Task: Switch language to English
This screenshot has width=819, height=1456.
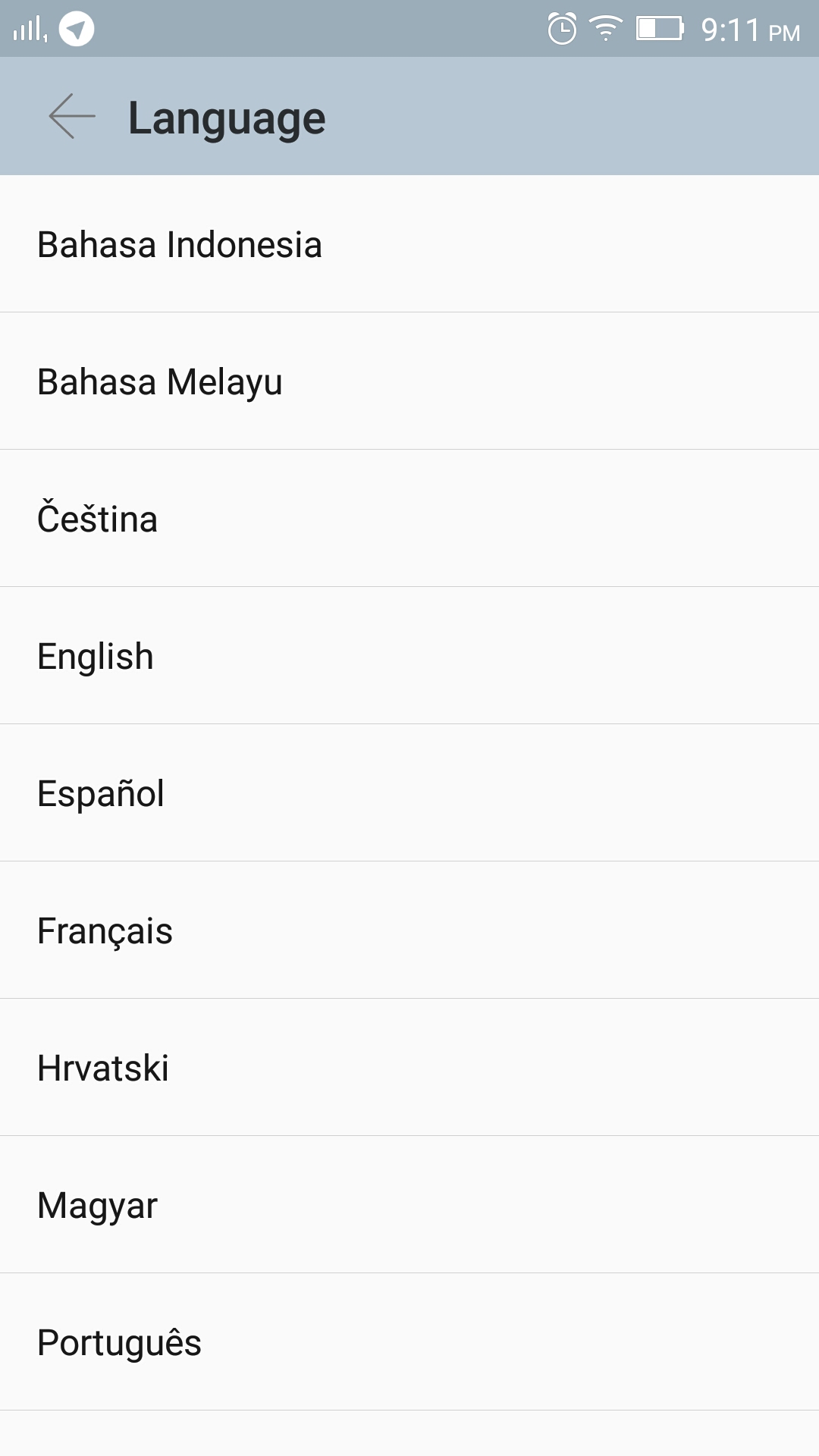Action: click(96, 656)
